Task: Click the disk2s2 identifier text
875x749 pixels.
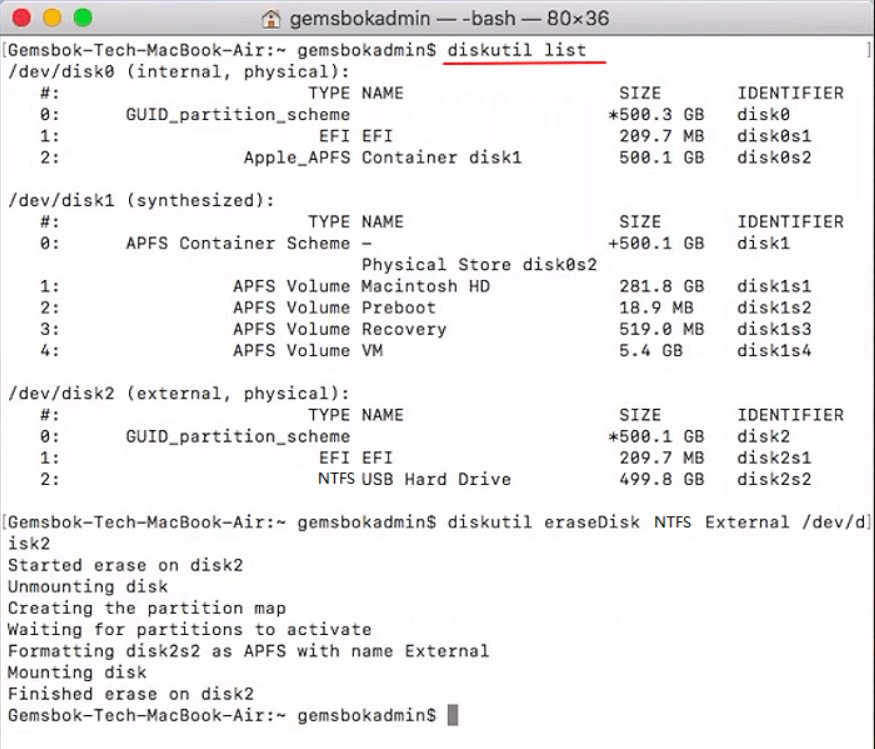Action: pyautogui.click(x=774, y=479)
